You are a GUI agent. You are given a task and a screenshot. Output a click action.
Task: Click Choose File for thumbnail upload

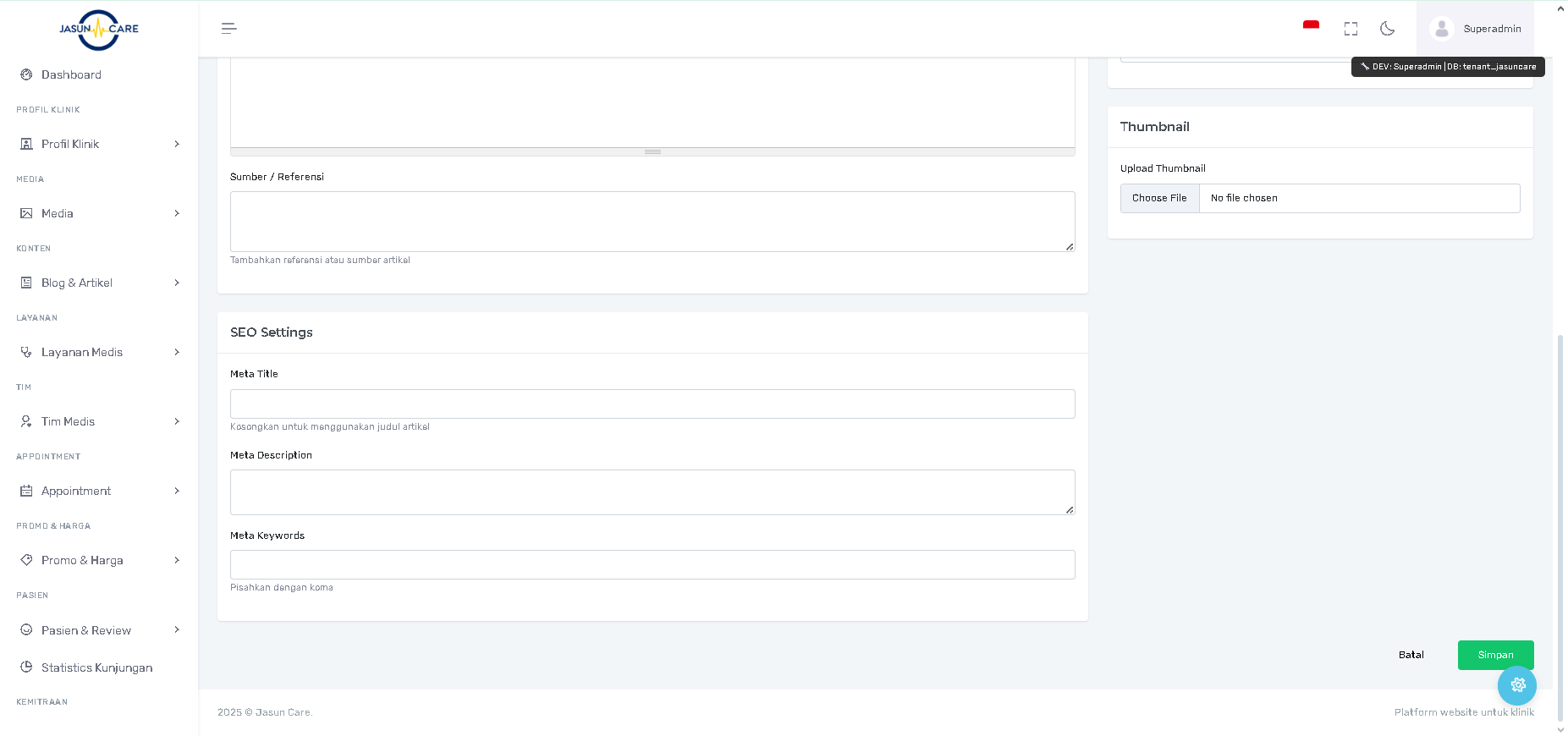1159,198
